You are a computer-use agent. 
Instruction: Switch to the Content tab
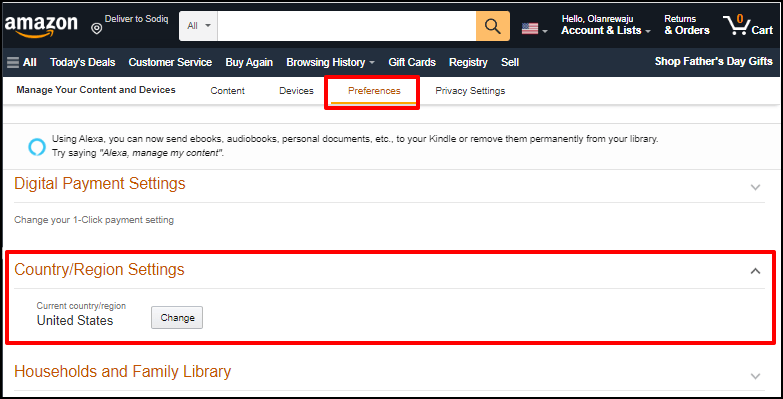[227, 91]
